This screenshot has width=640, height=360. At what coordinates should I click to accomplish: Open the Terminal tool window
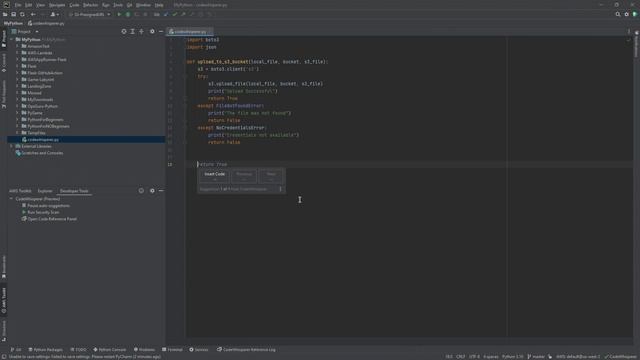(x=172, y=349)
